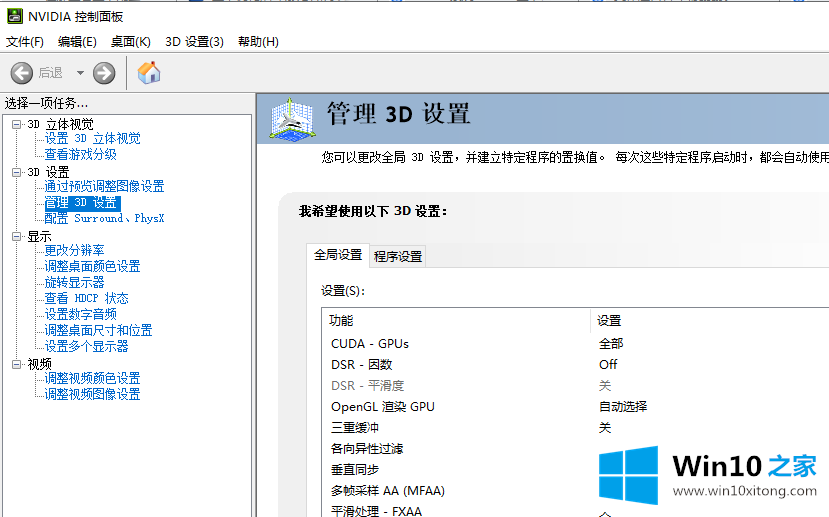Open the 3D 设置(3) menu

[x=195, y=42]
